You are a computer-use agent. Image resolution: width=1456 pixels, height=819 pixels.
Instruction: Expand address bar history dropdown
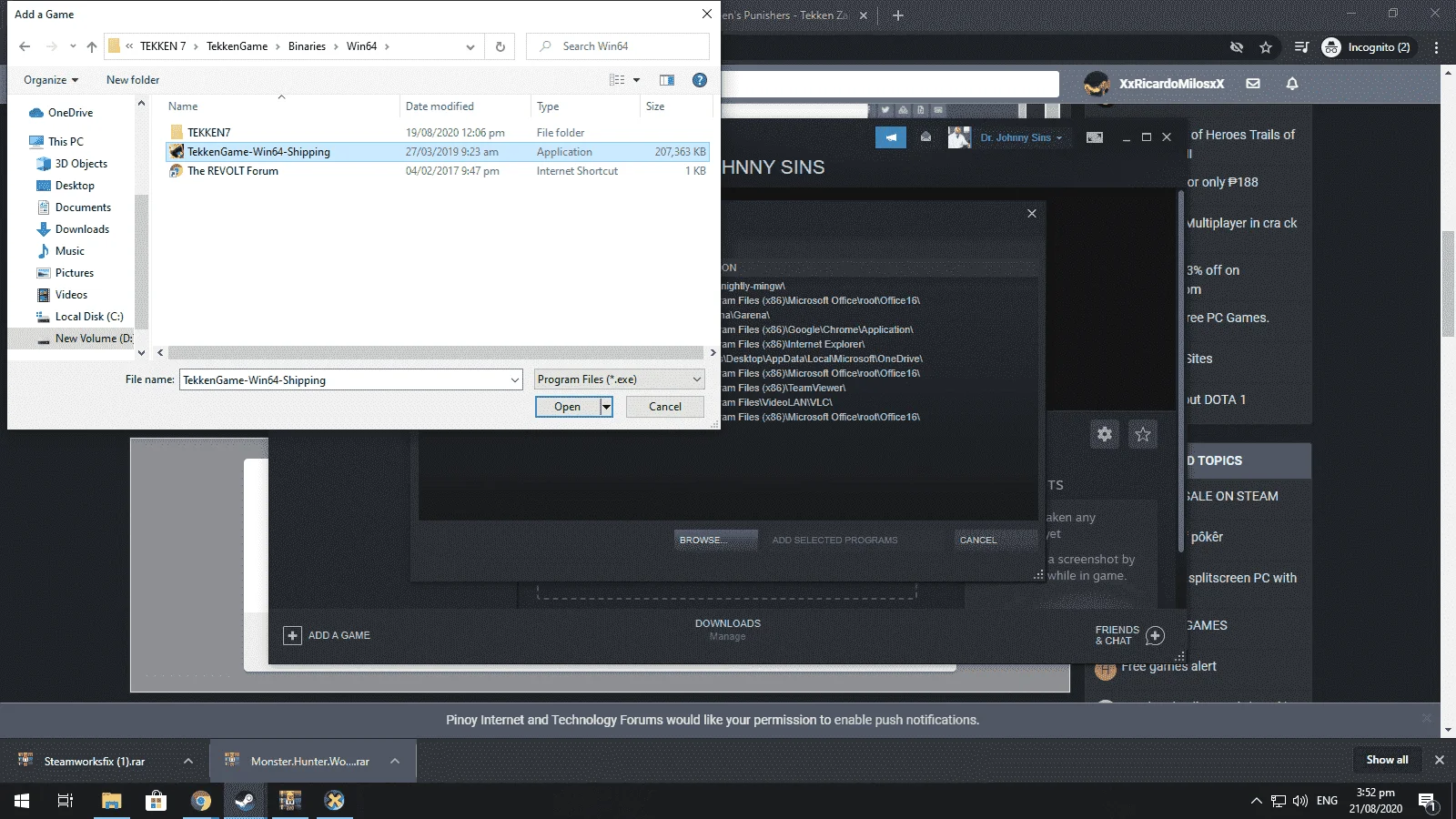(470, 46)
